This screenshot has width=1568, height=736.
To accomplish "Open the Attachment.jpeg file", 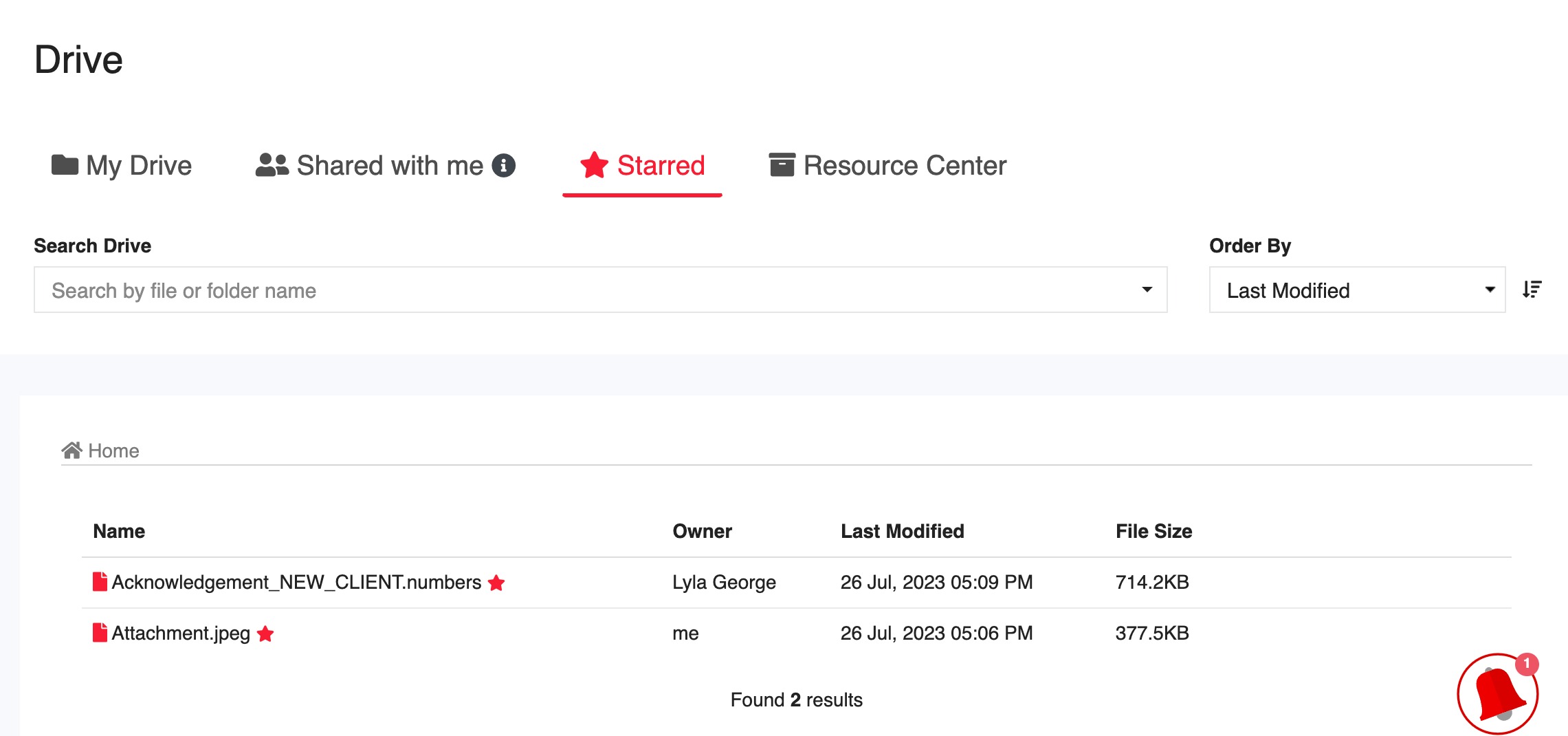I will (181, 634).
